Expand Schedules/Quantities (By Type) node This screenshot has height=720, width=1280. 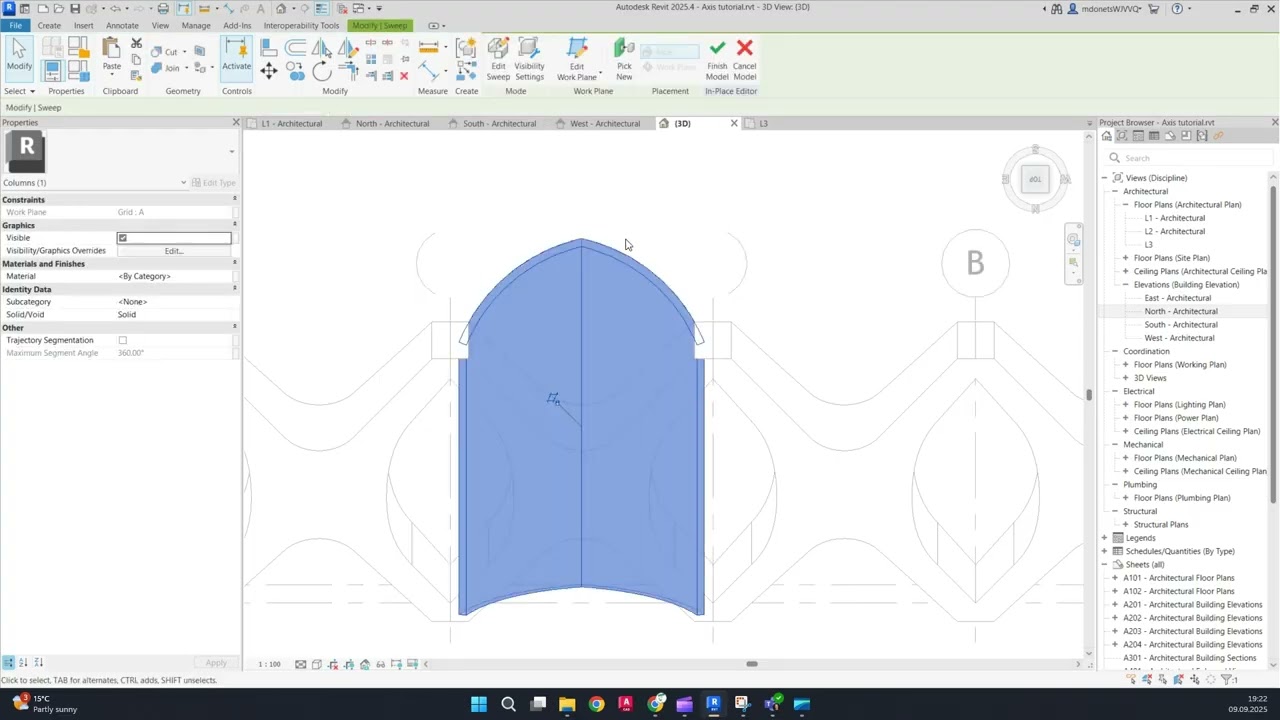click(x=1105, y=551)
